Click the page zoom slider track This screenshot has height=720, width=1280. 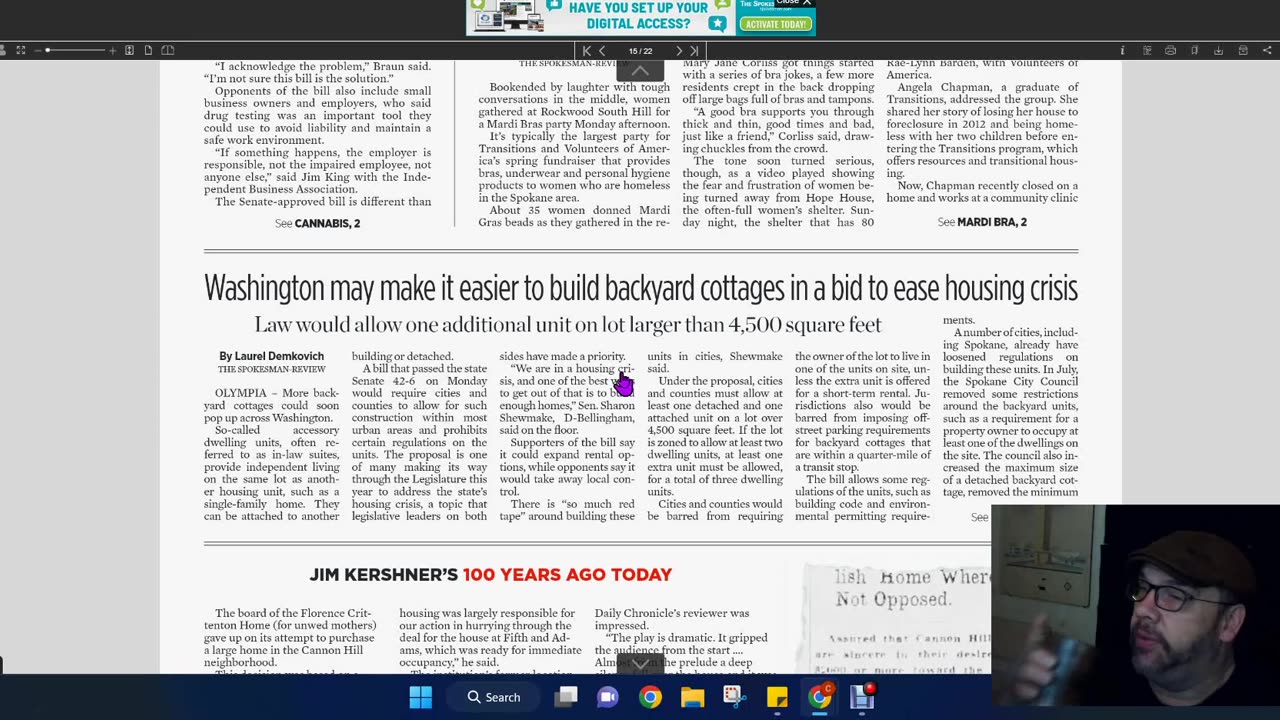point(75,50)
